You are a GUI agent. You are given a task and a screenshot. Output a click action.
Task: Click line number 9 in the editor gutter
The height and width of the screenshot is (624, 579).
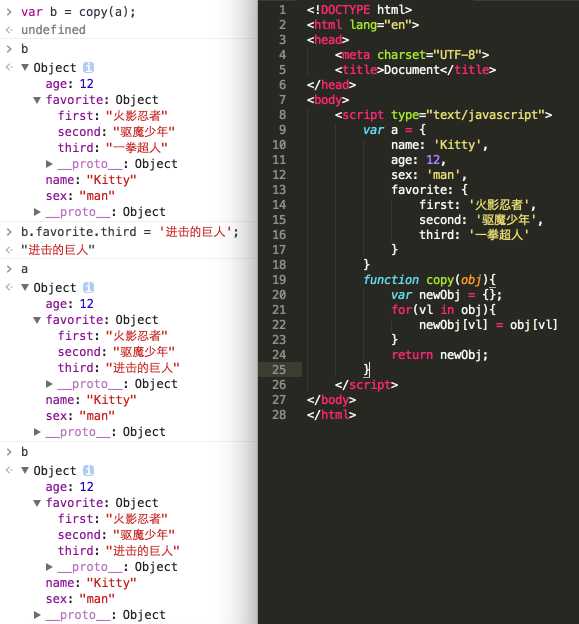(x=282, y=130)
